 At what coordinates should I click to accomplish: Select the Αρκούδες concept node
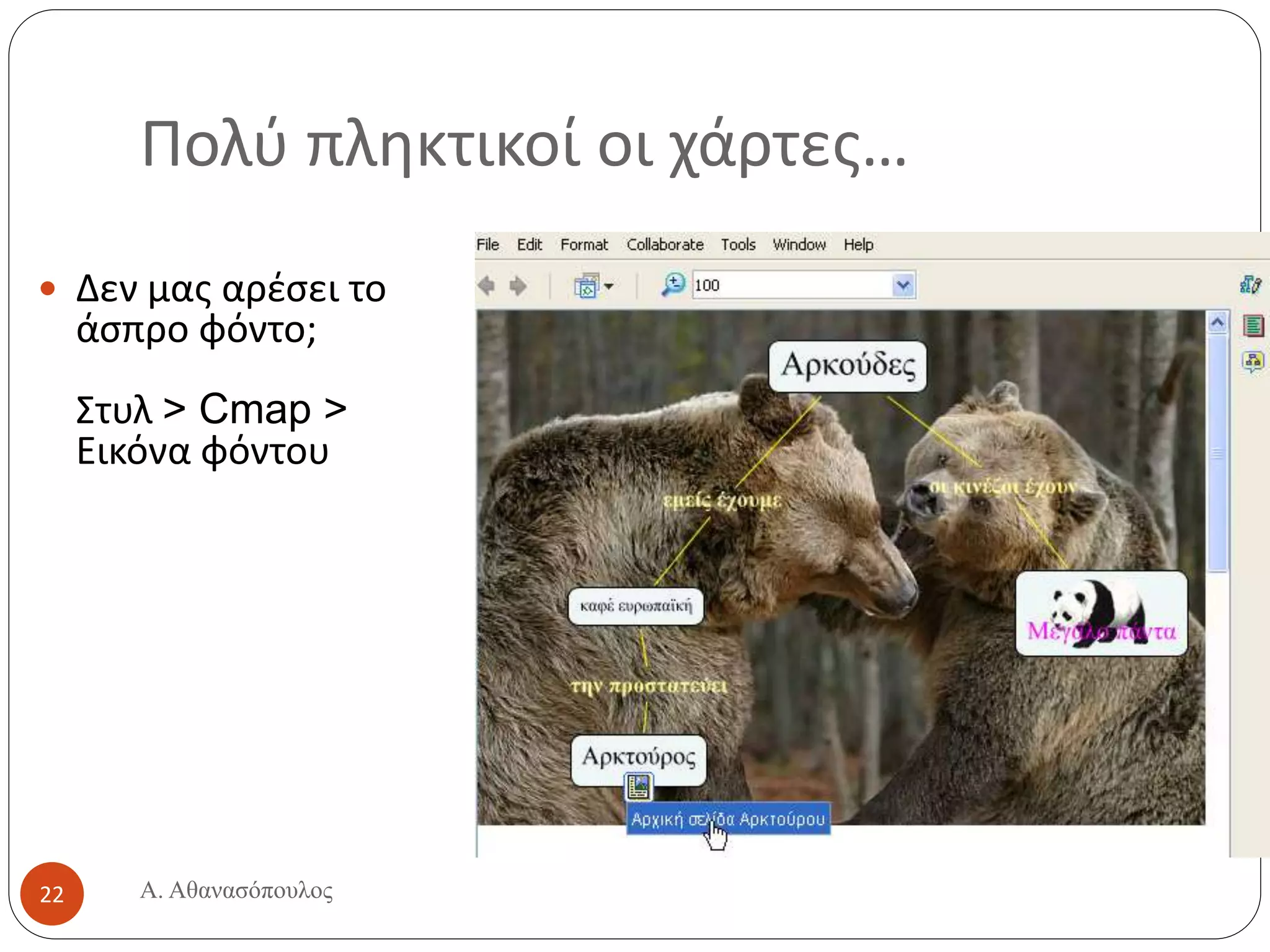click(847, 366)
